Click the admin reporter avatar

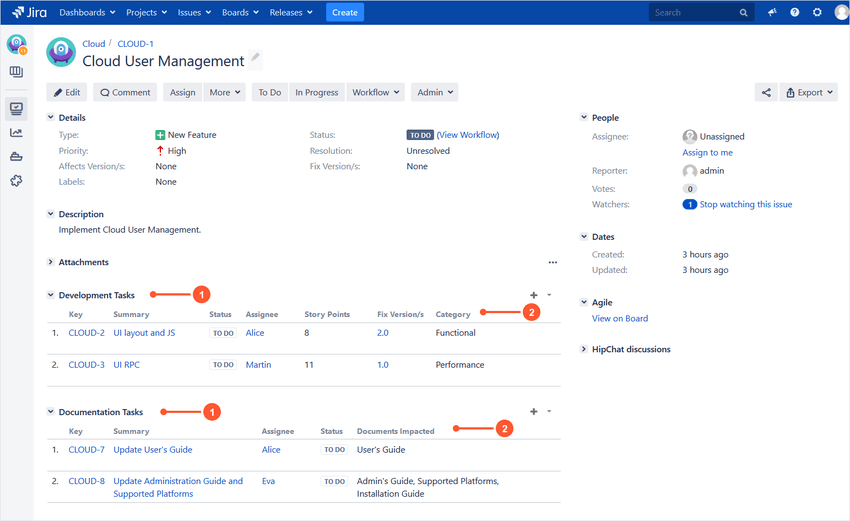690,171
